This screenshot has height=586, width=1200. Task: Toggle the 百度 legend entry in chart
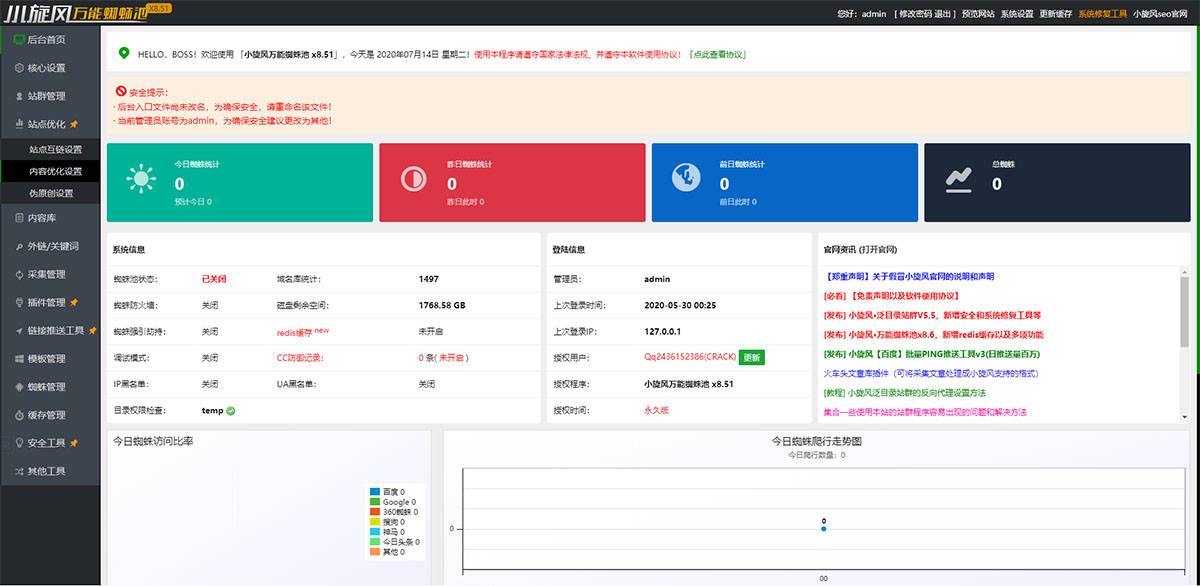click(x=393, y=492)
